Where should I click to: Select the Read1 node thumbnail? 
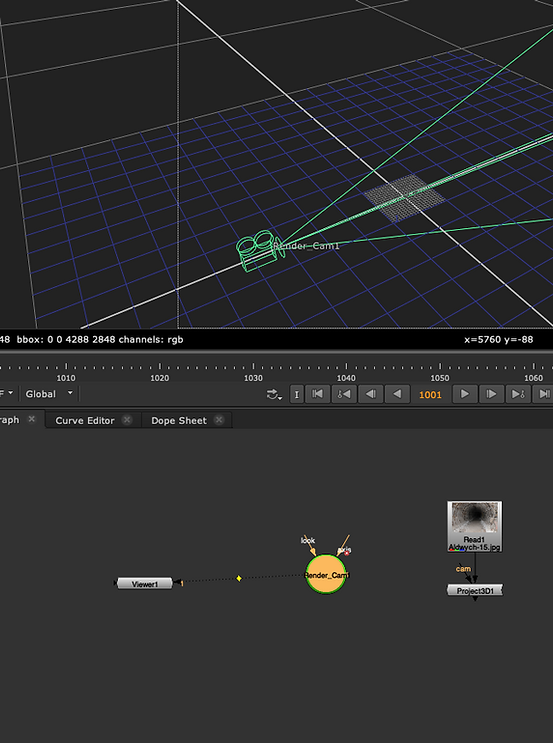475,519
